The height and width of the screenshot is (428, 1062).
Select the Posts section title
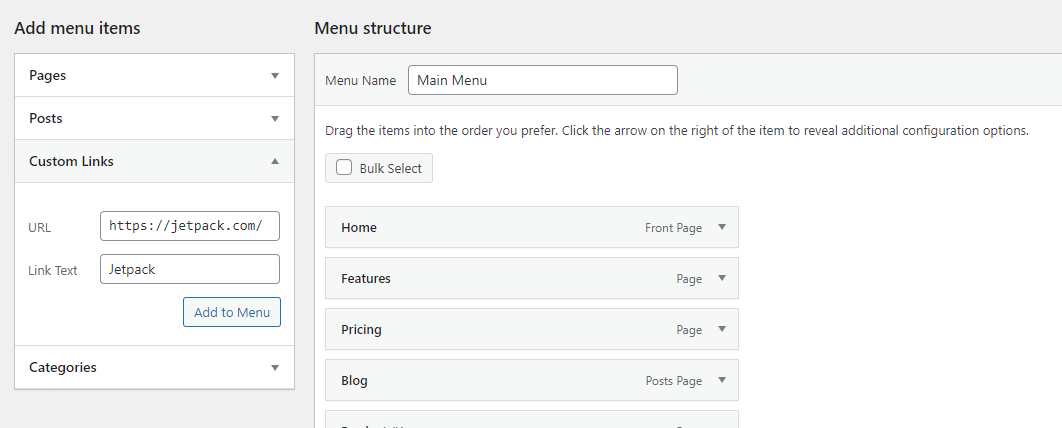pyautogui.click(x=45, y=119)
